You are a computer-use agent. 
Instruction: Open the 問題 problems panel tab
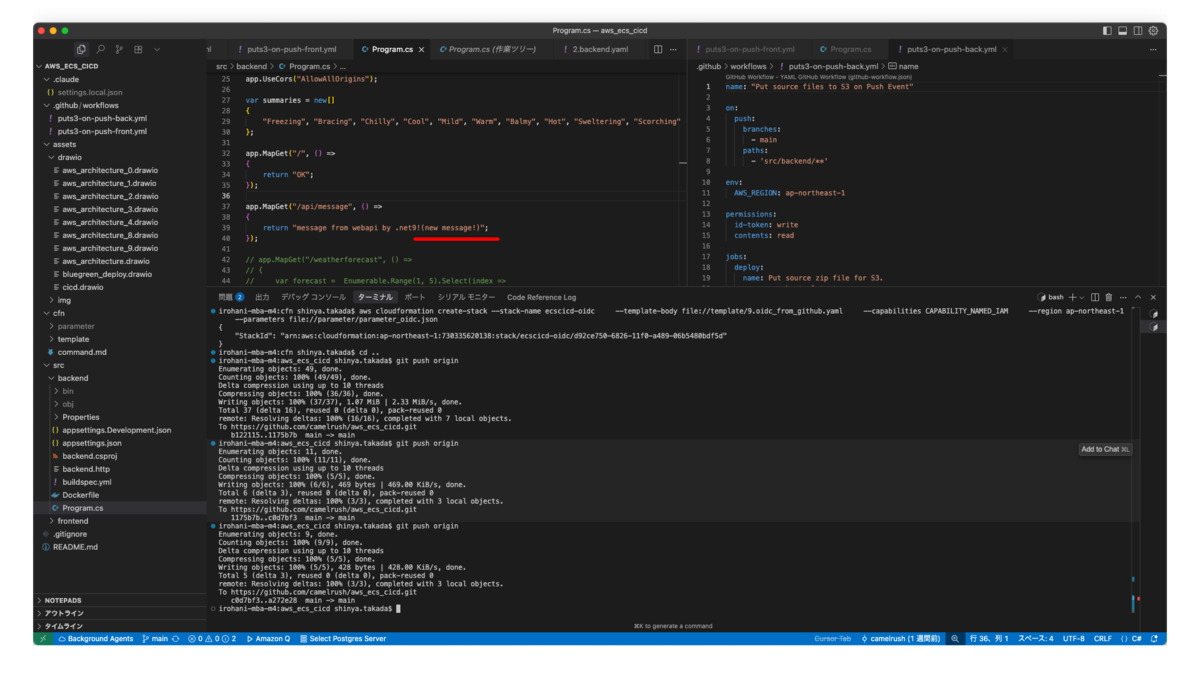[231, 297]
